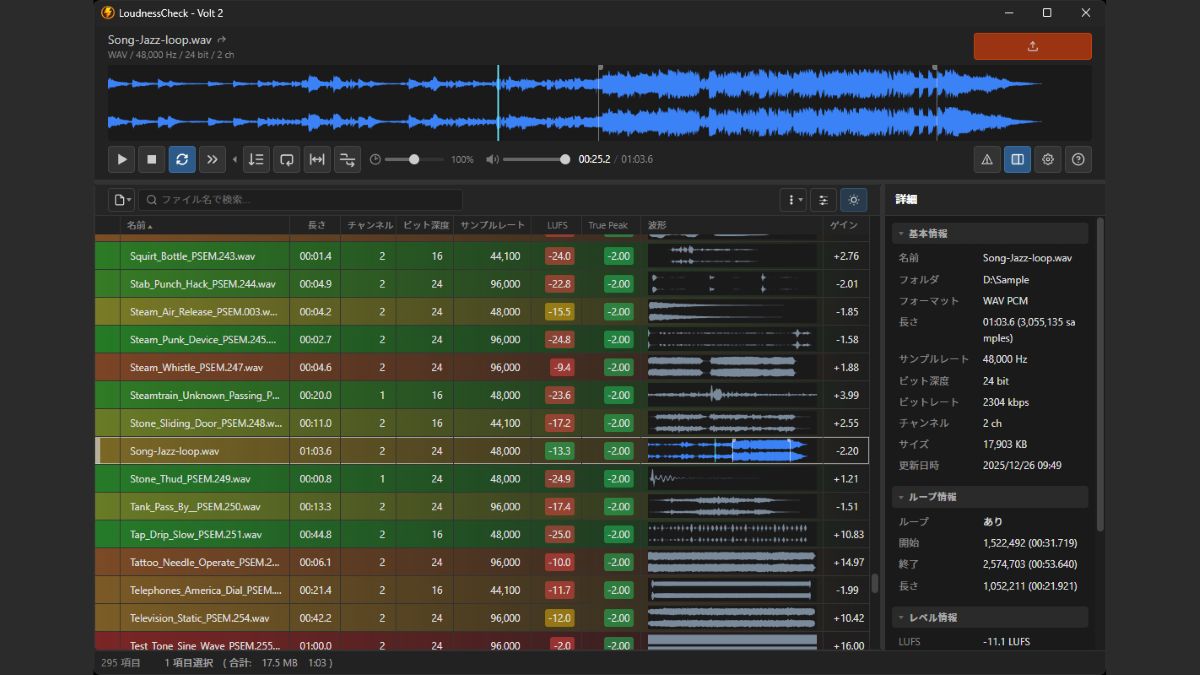Click the fast-forward double arrow button

coord(212,159)
